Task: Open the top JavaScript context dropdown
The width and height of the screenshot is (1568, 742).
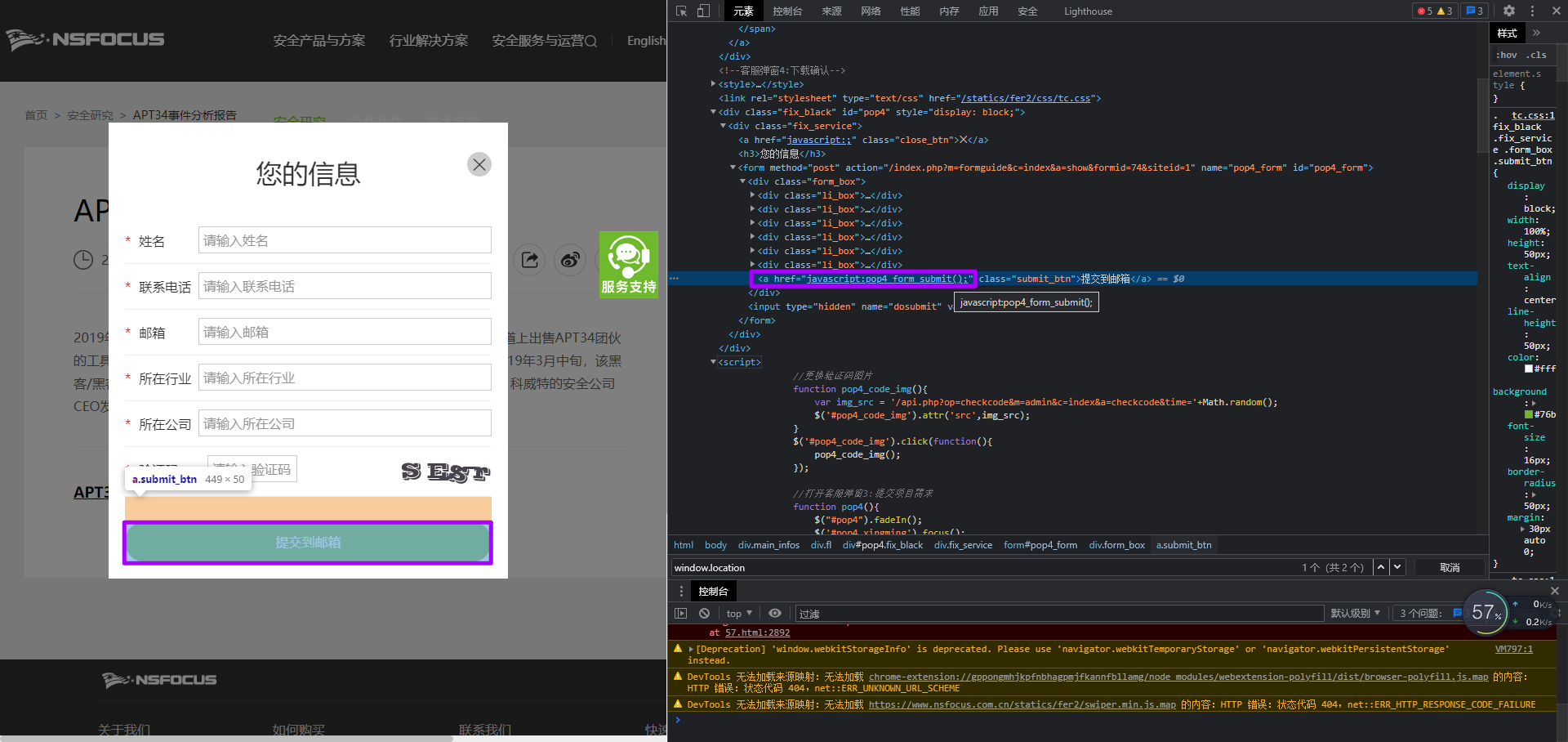Action: coord(738,613)
